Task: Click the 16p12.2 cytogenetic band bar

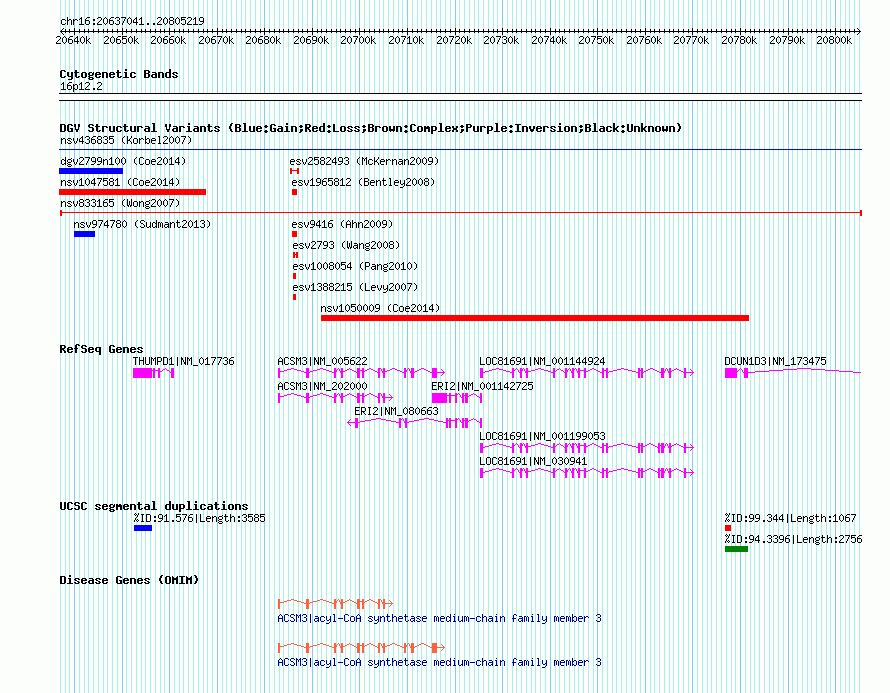Action: (x=460, y=97)
